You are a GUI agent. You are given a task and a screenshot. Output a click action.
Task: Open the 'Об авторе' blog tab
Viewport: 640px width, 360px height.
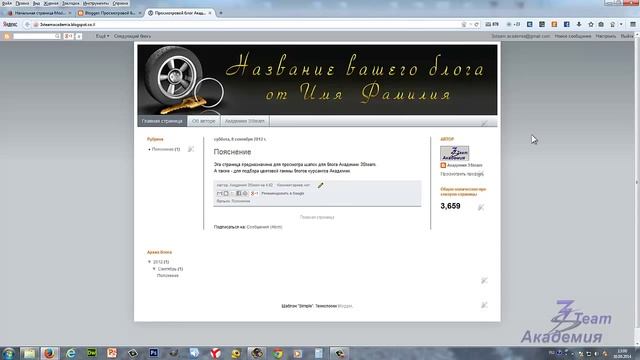(203, 121)
